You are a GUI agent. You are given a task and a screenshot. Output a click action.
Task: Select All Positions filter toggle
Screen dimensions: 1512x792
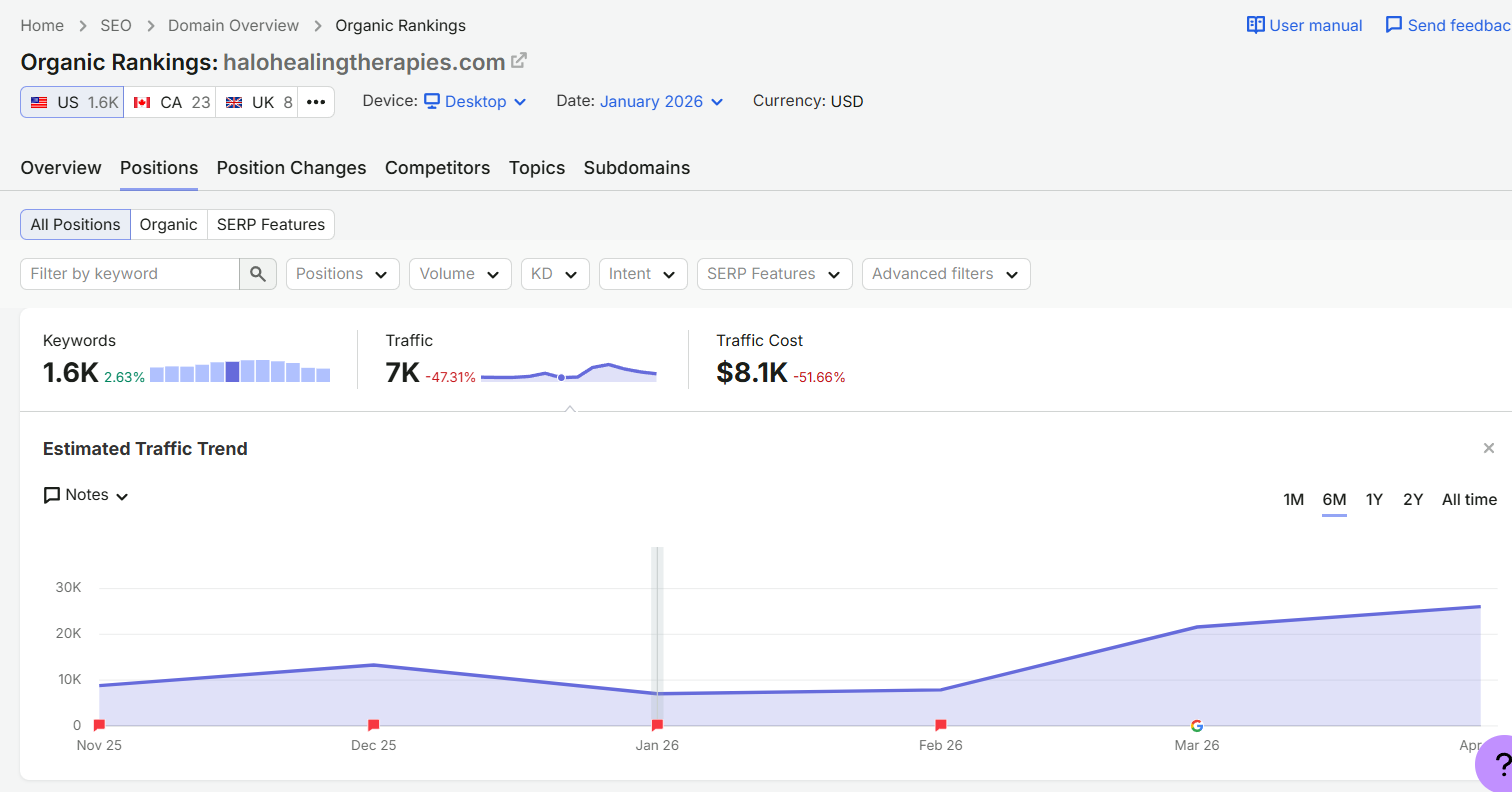(76, 225)
